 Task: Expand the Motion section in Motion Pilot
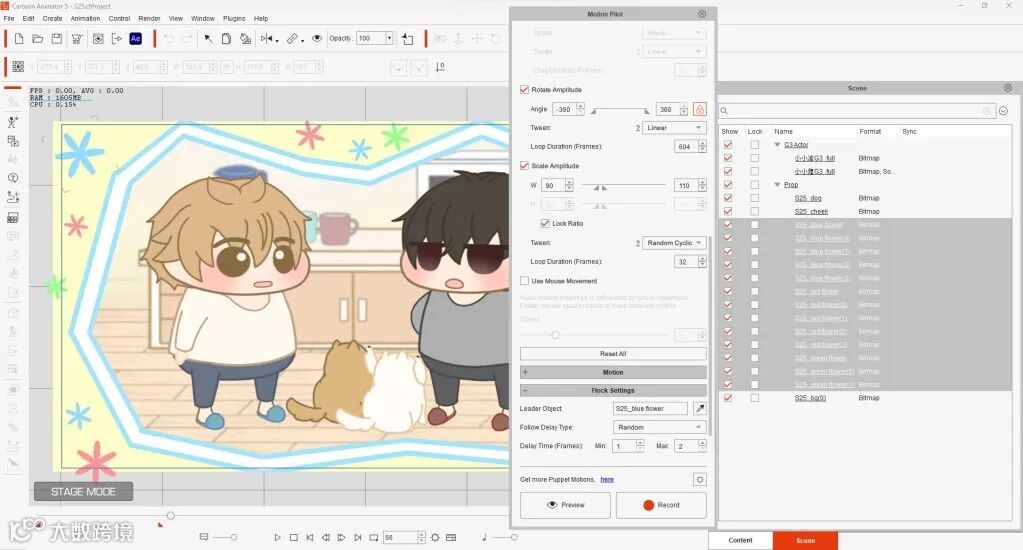point(613,372)
